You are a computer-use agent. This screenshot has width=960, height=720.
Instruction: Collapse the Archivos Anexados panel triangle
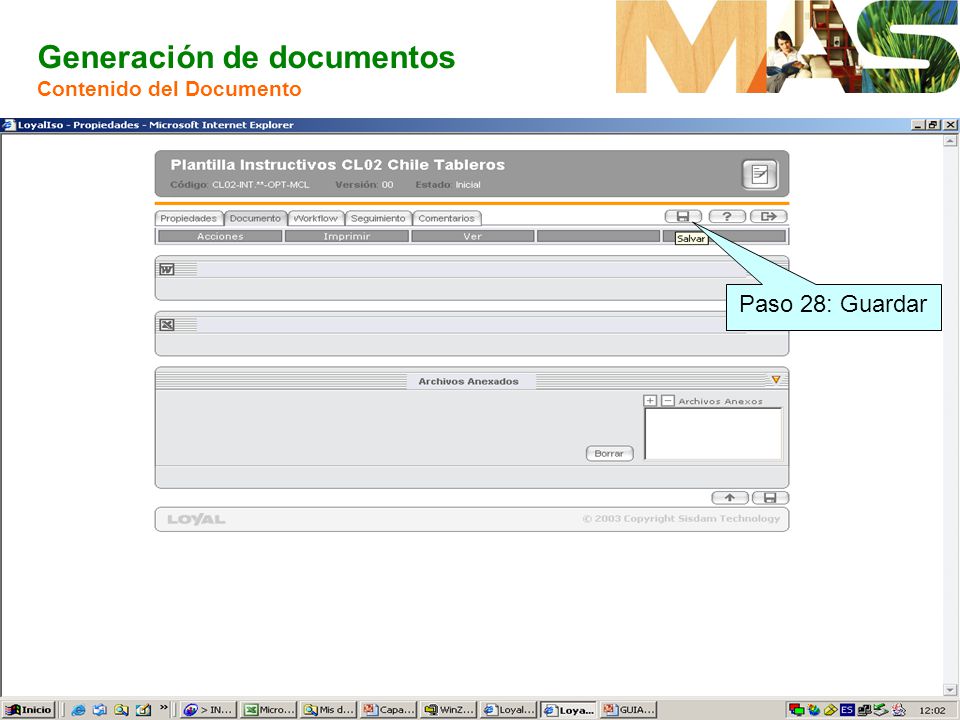tap(776, 380)
